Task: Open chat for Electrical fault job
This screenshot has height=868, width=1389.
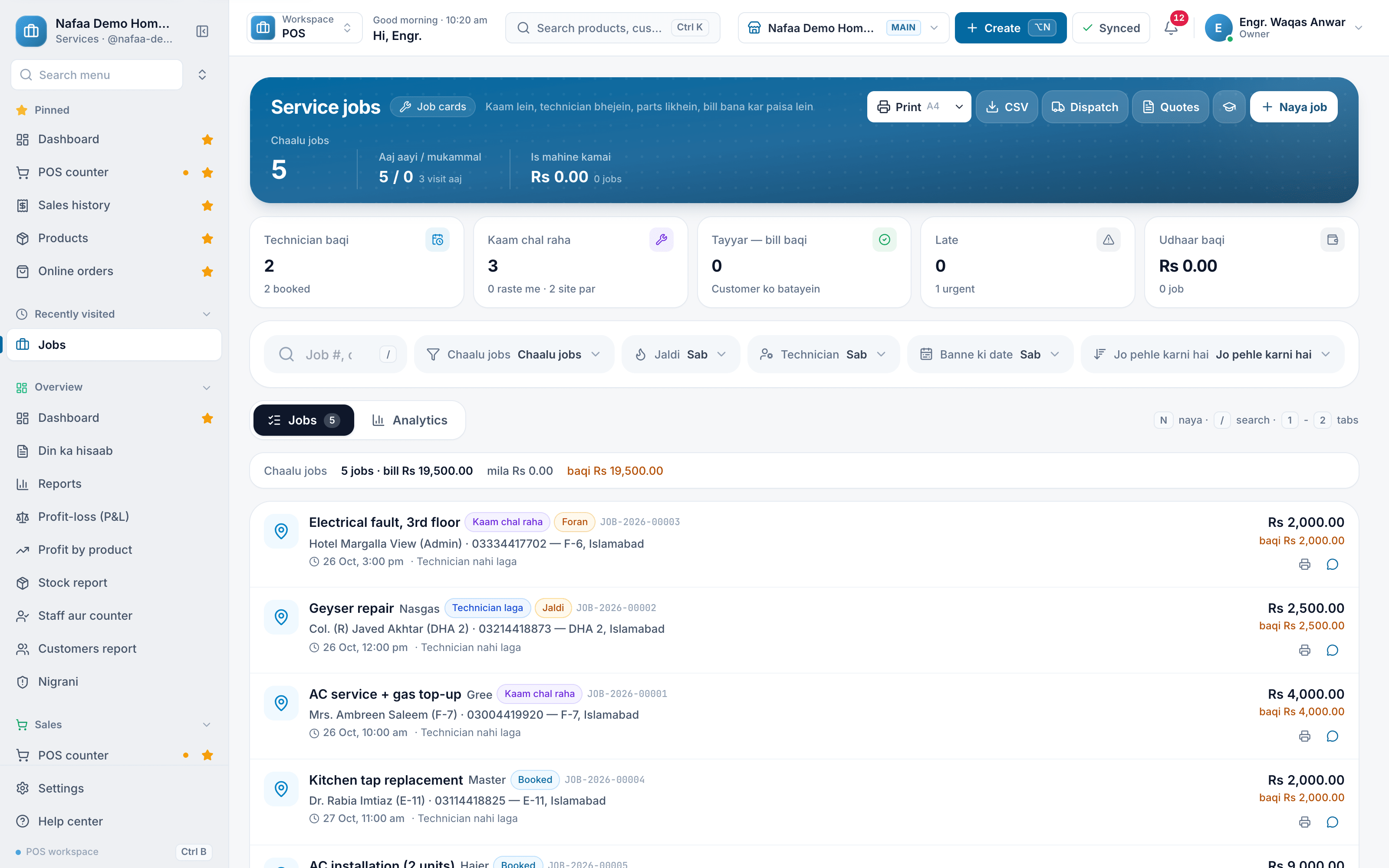Action: coord(1332,564)
